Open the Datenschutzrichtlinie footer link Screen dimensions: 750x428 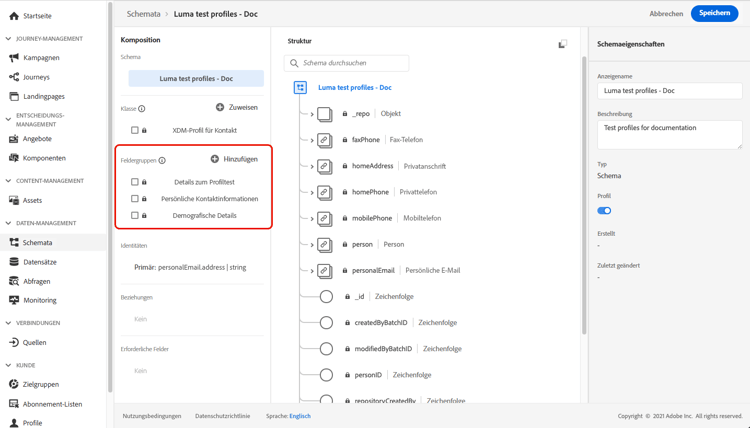click(x=222, y=416)
